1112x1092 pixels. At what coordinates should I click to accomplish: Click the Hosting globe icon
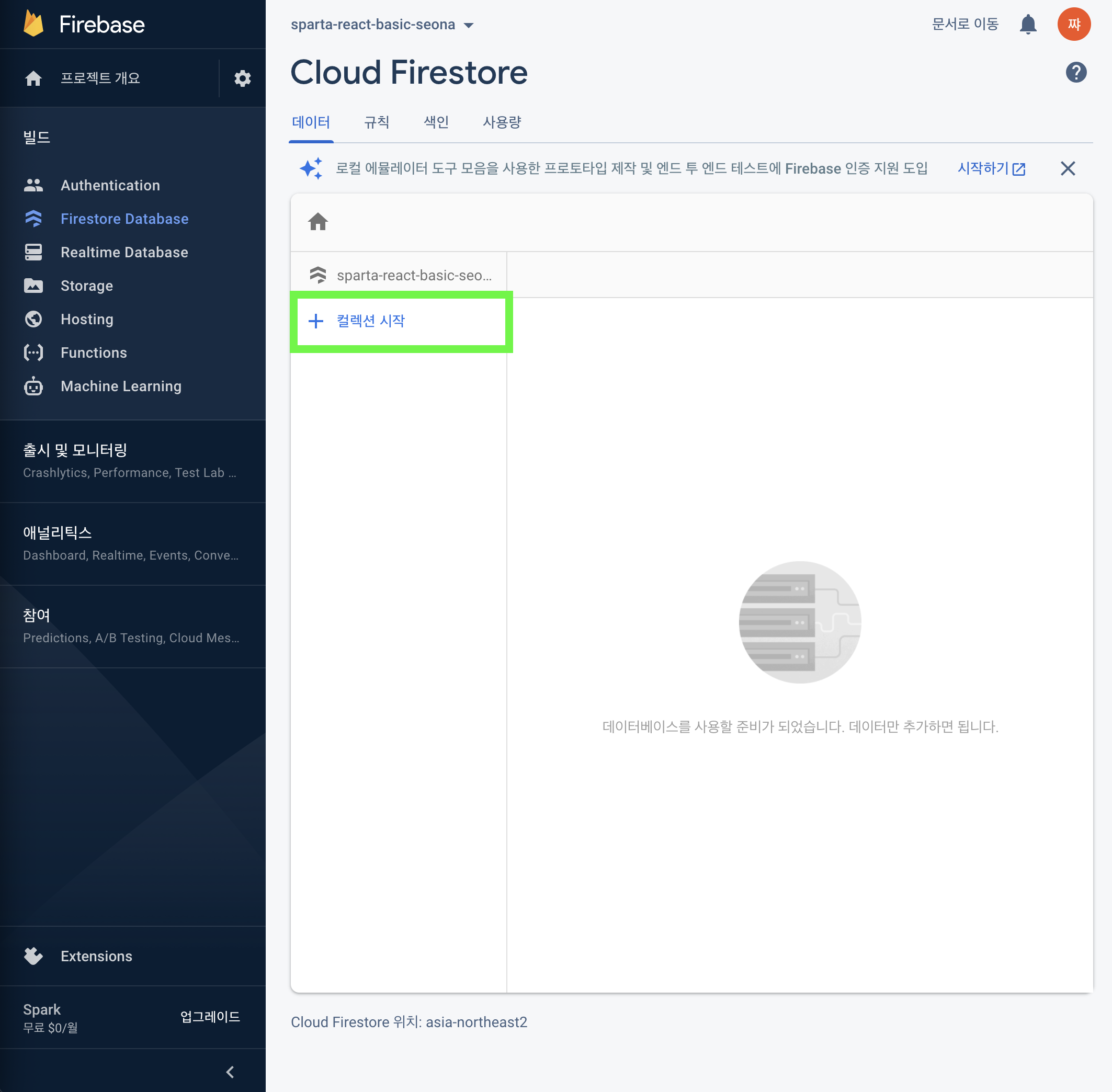click(x=33, y=319)
